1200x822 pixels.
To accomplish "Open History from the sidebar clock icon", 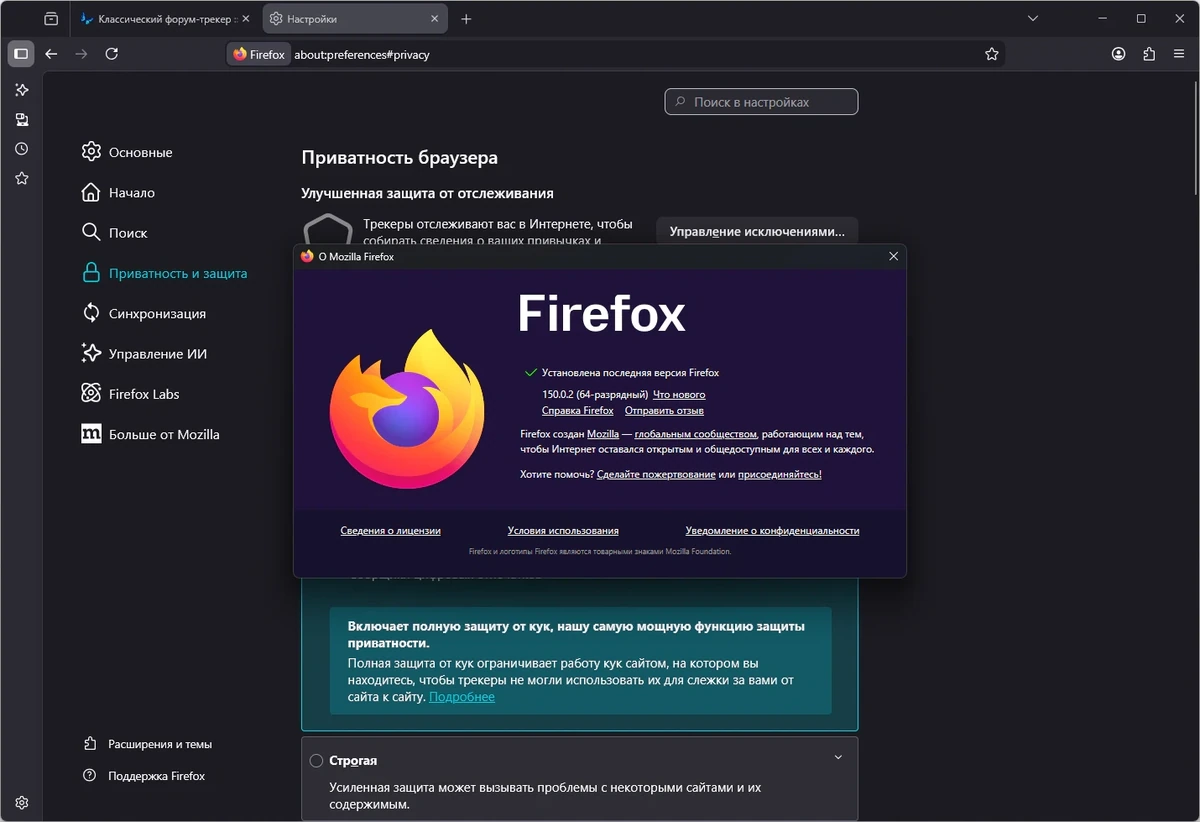I will click(x=21, y=149).
